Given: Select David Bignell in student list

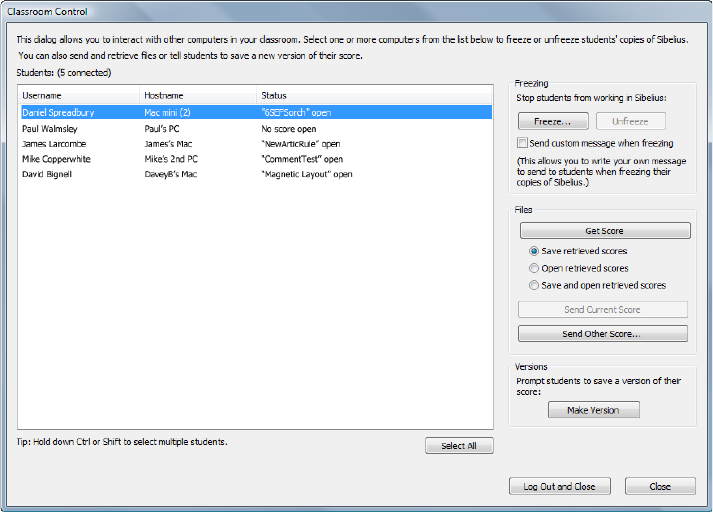Looking at the screenshot, I should [49, 175].
